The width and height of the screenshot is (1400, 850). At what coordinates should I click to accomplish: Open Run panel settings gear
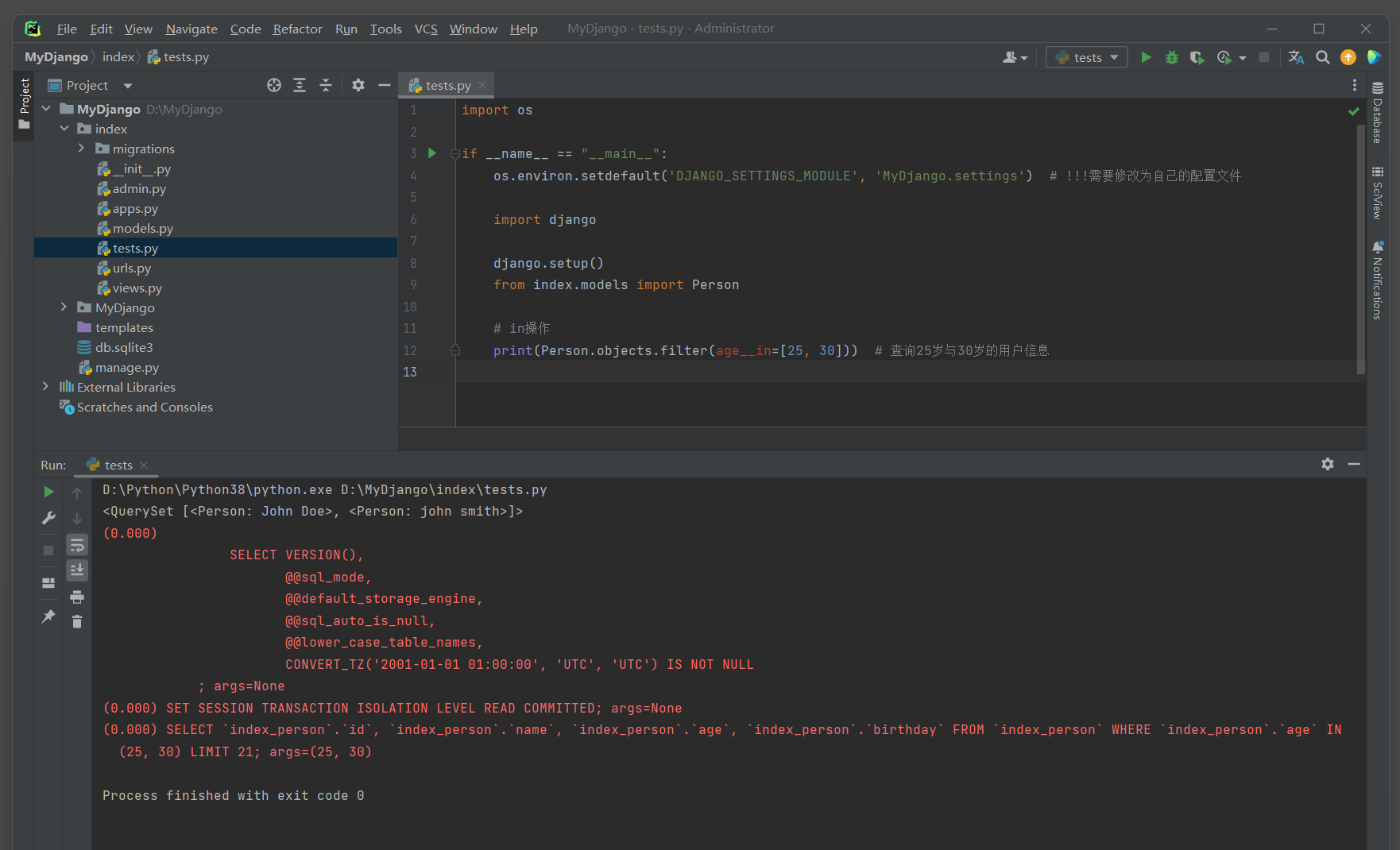coord(1328,464)
